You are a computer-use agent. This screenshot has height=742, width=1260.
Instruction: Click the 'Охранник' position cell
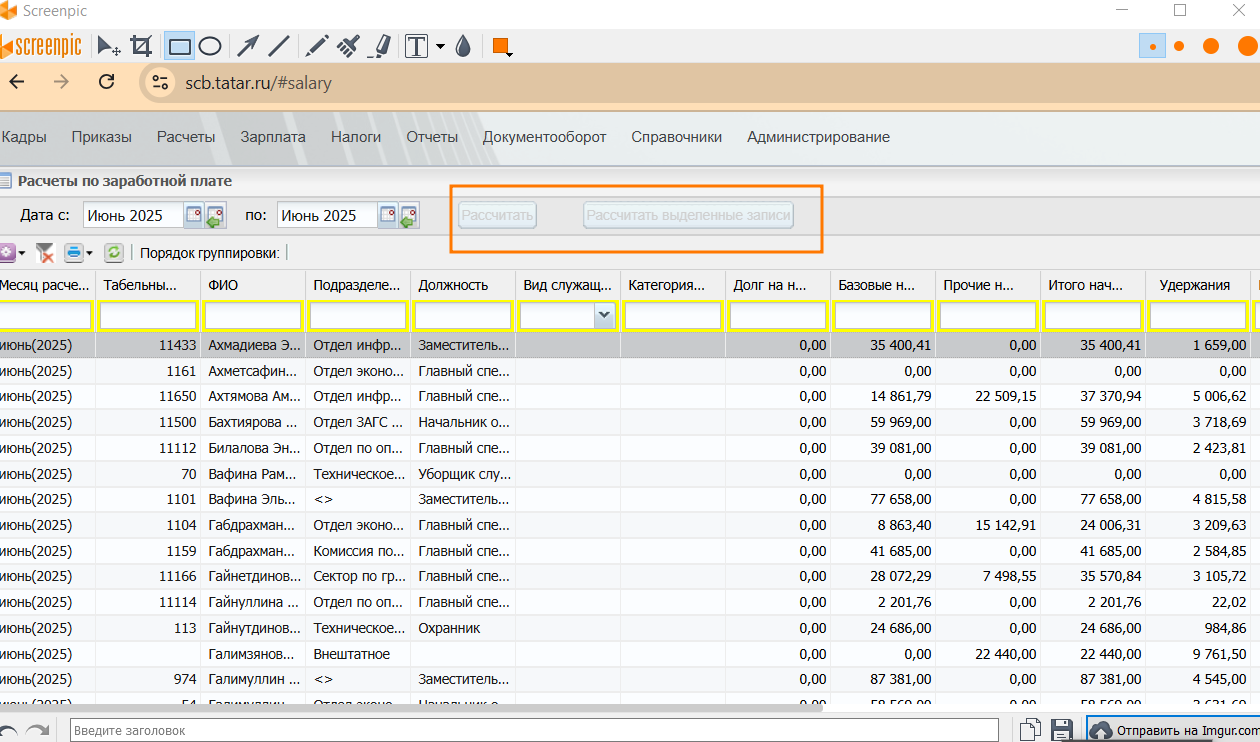pos(463,628)
